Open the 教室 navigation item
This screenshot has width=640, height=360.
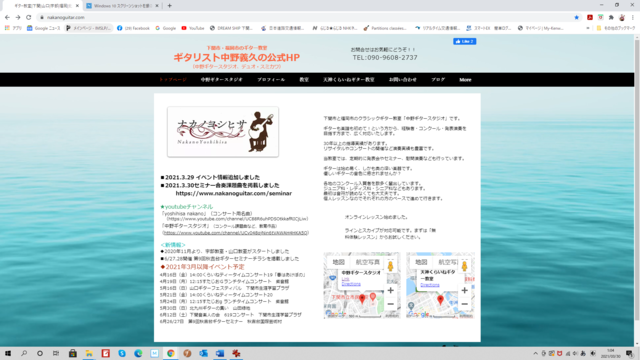(x=304, y=80)
